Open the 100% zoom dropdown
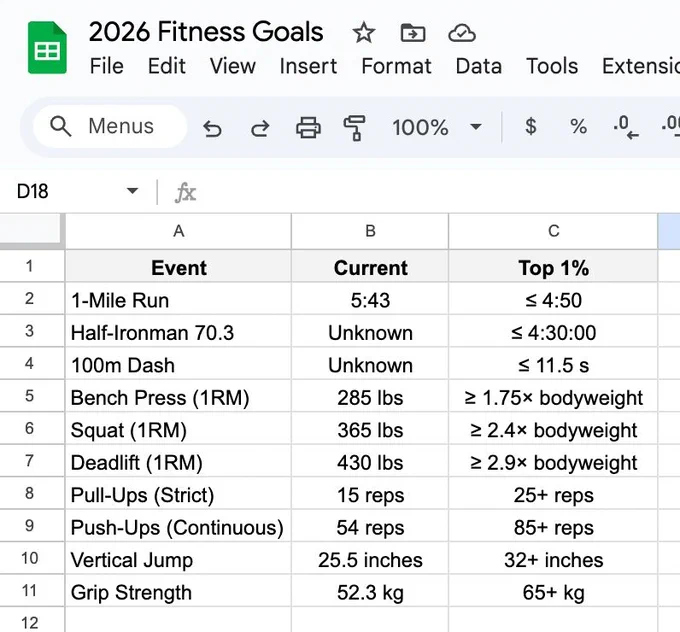The height and width of the screenshot is (632, 680). click(436, 128)
